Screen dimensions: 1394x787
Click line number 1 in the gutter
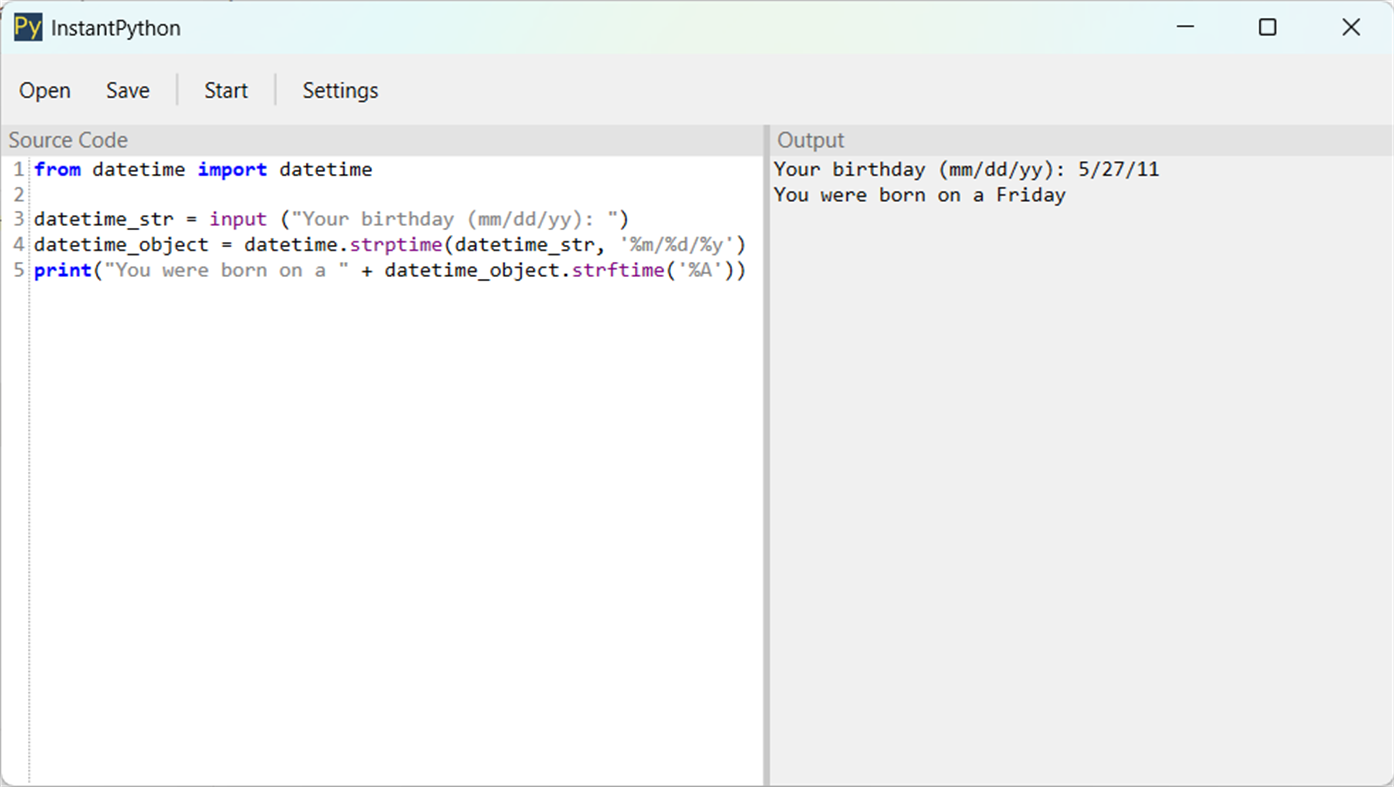coord(17,169)
